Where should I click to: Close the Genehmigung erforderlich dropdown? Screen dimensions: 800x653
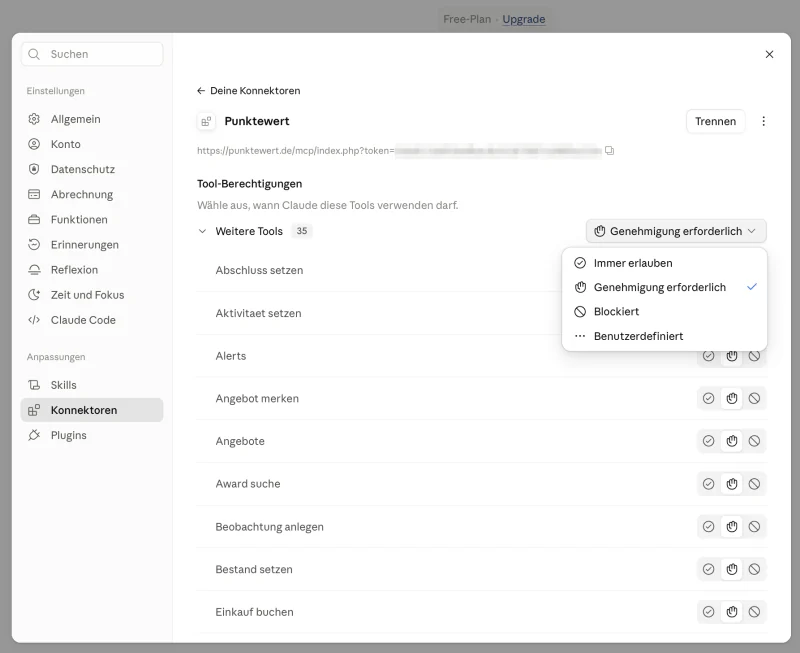tap(676, 231)
